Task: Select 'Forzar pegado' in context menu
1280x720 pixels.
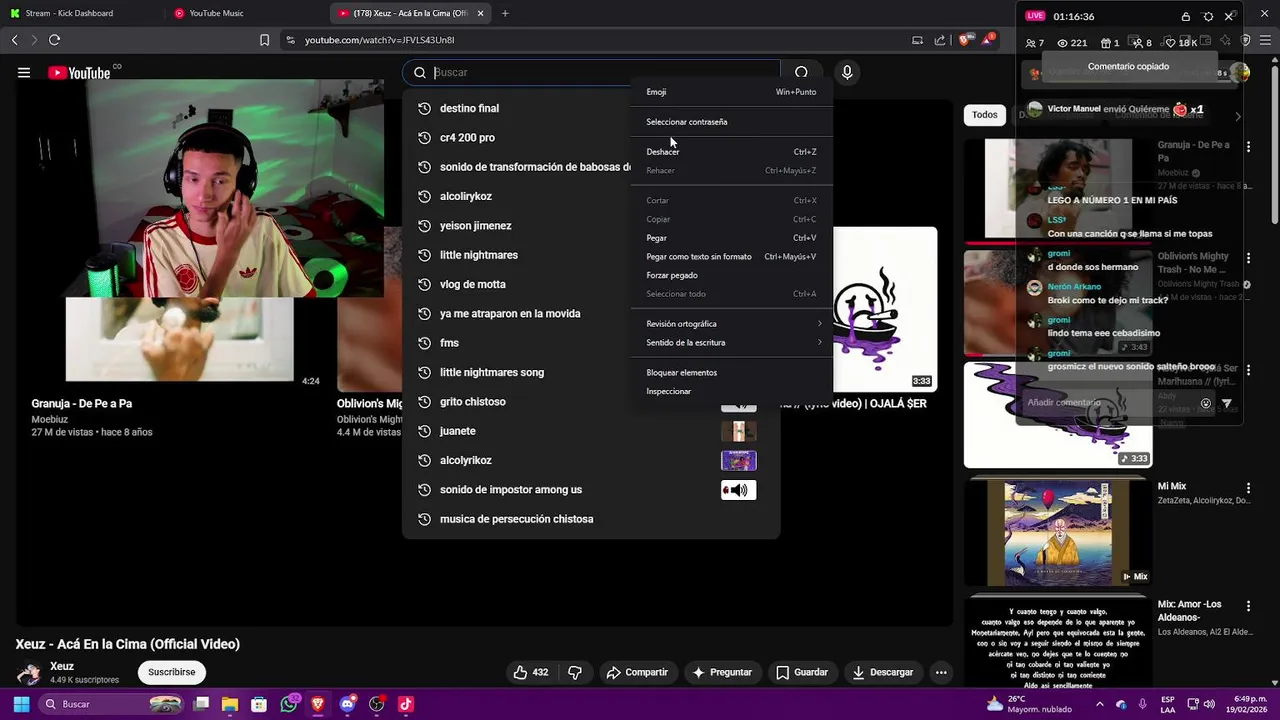Action: (x=732, y=275)
